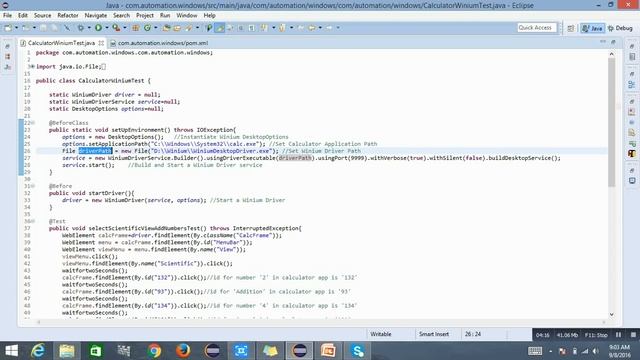The height and width of the screenshot is (360, 640).
Task: Open the Search menu
Action: [121, 16]
